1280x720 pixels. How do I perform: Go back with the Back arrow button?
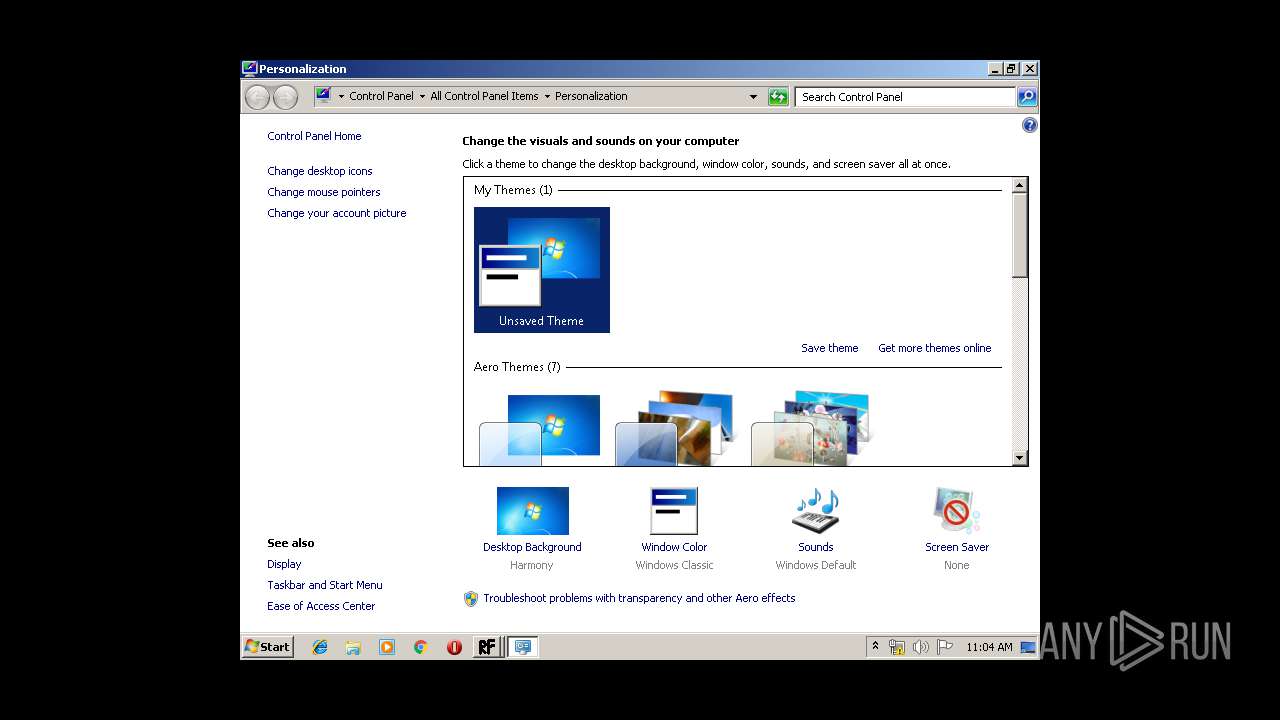click(258, 97)
